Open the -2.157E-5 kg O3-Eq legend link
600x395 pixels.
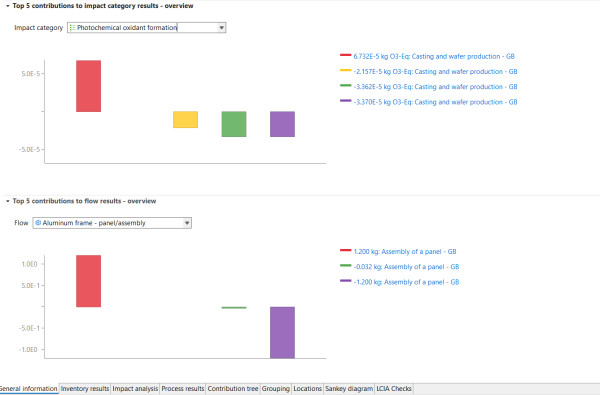point(435,72)
